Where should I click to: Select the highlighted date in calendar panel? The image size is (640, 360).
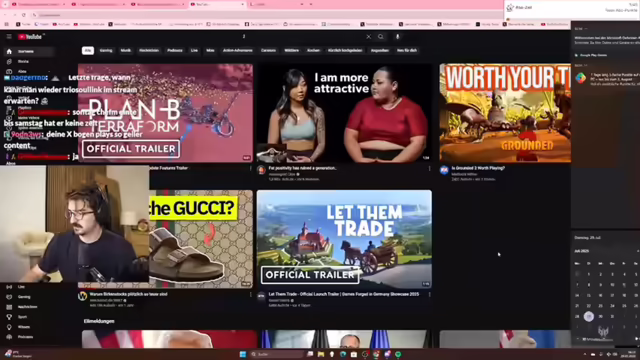pos(589,316)
